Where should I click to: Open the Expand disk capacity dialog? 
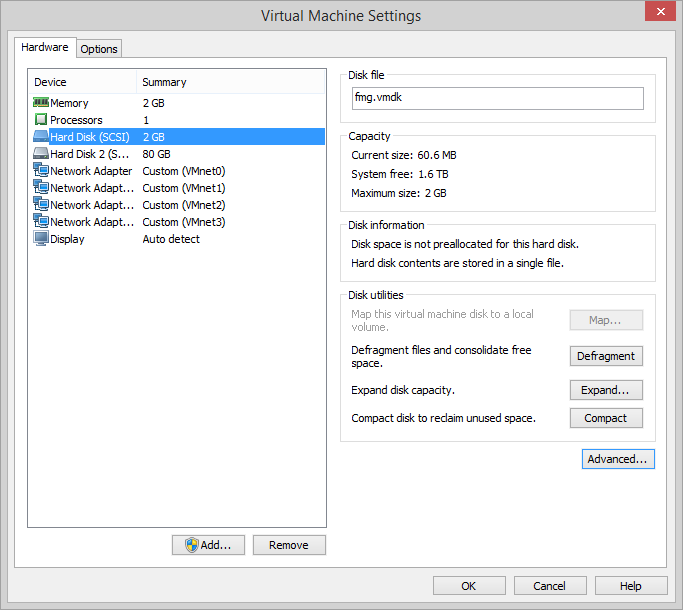[606, 390]
